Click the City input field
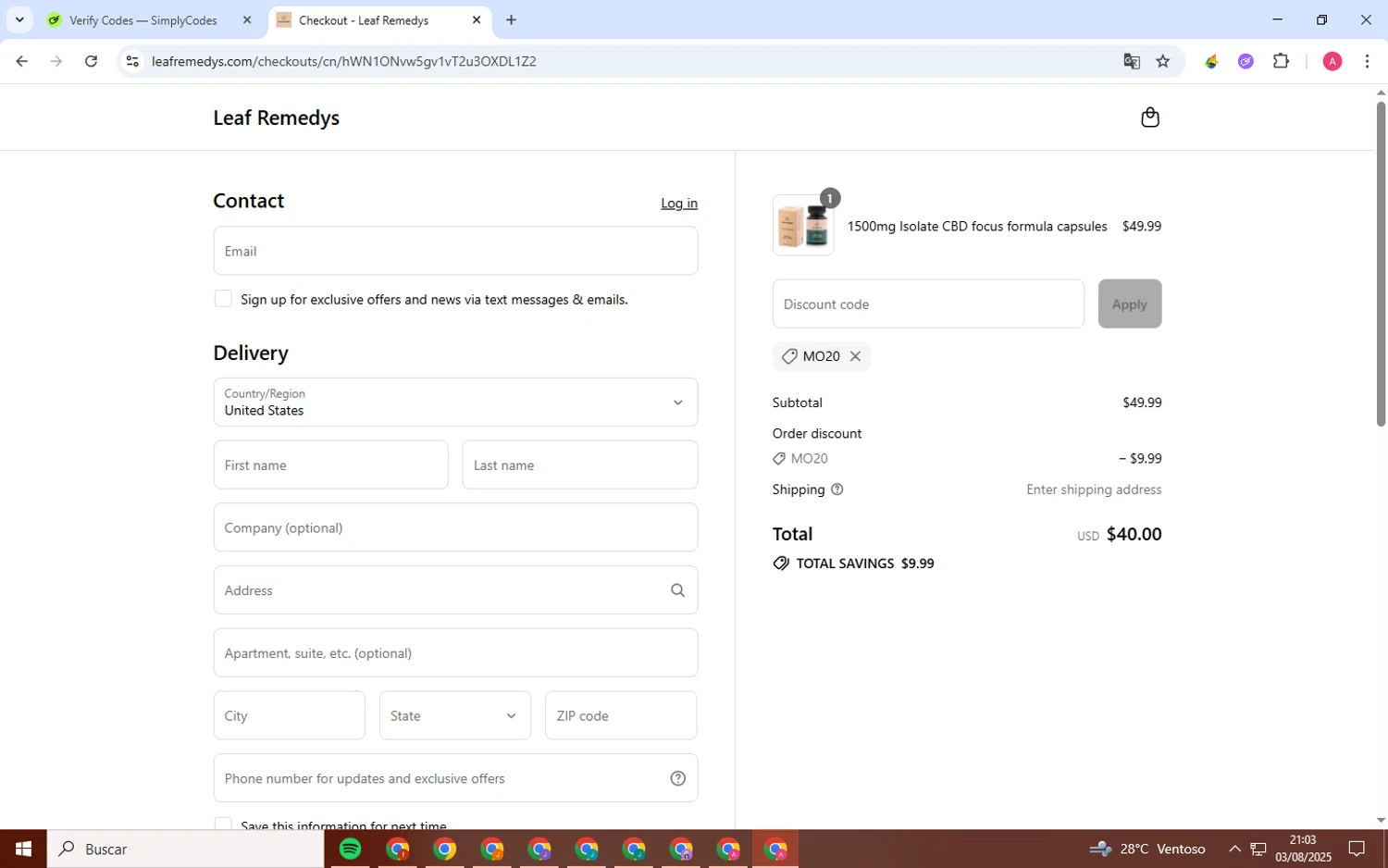 point(290,715)
